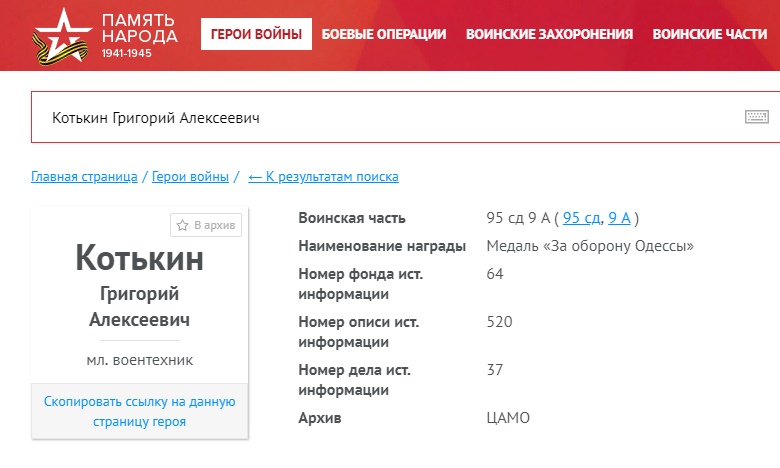The image size is (780, 468).
Task: Follow the Главная страница breadcrumb link
Action: 84,177
